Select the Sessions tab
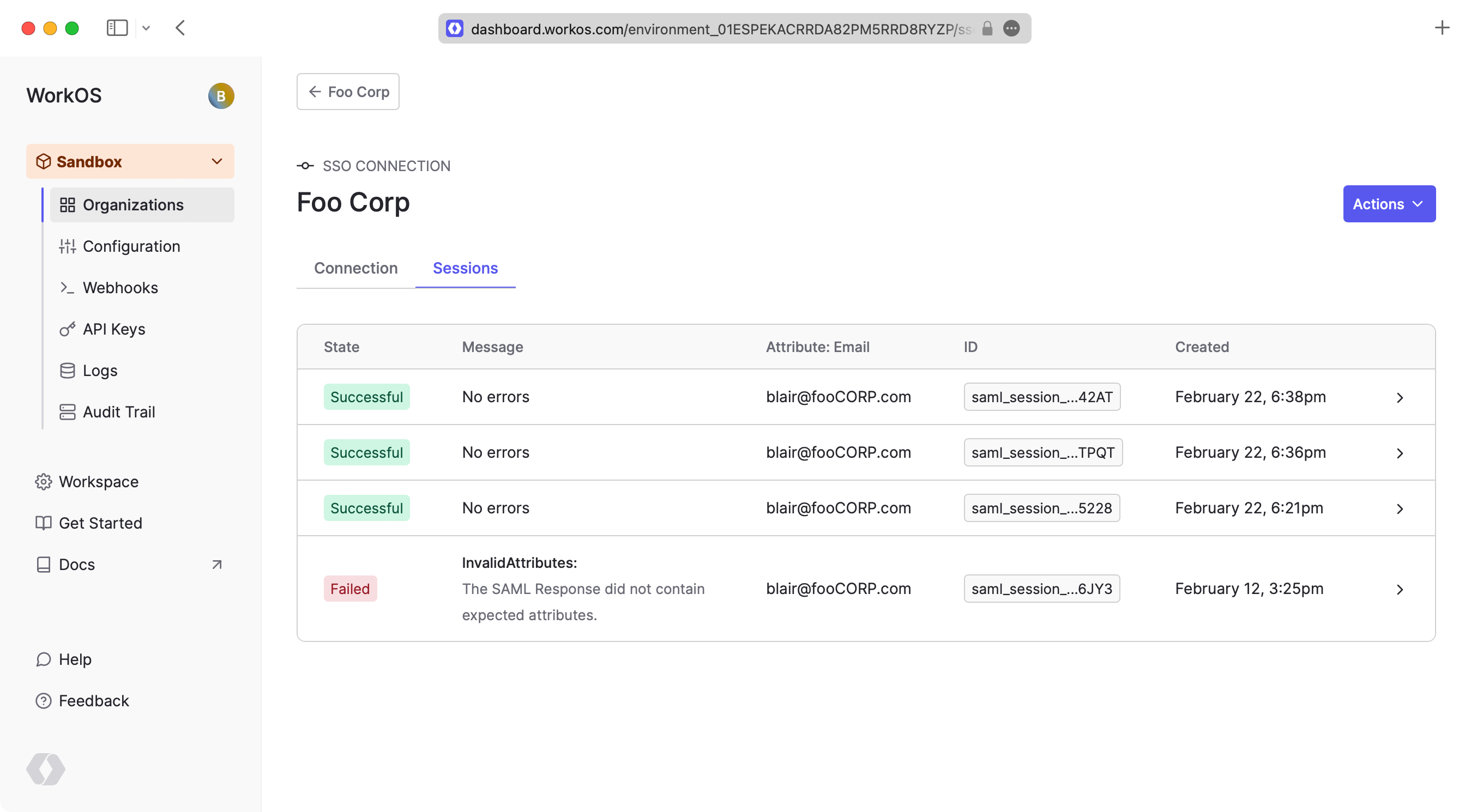This screenshot has height=812, width=1471. point(465,268)
